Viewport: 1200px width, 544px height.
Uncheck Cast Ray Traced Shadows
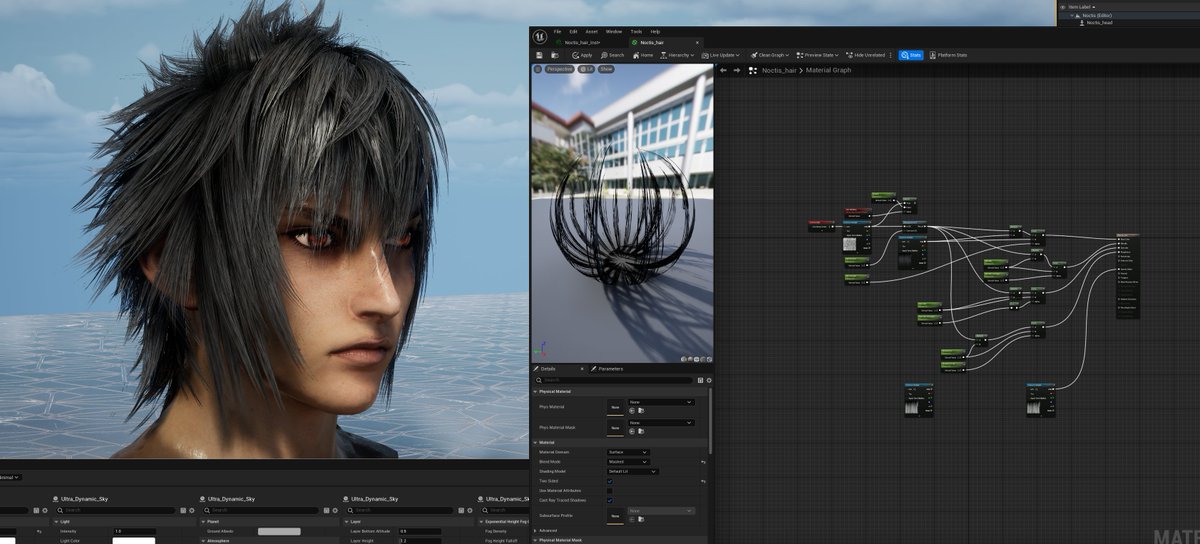tap(610, 500)
